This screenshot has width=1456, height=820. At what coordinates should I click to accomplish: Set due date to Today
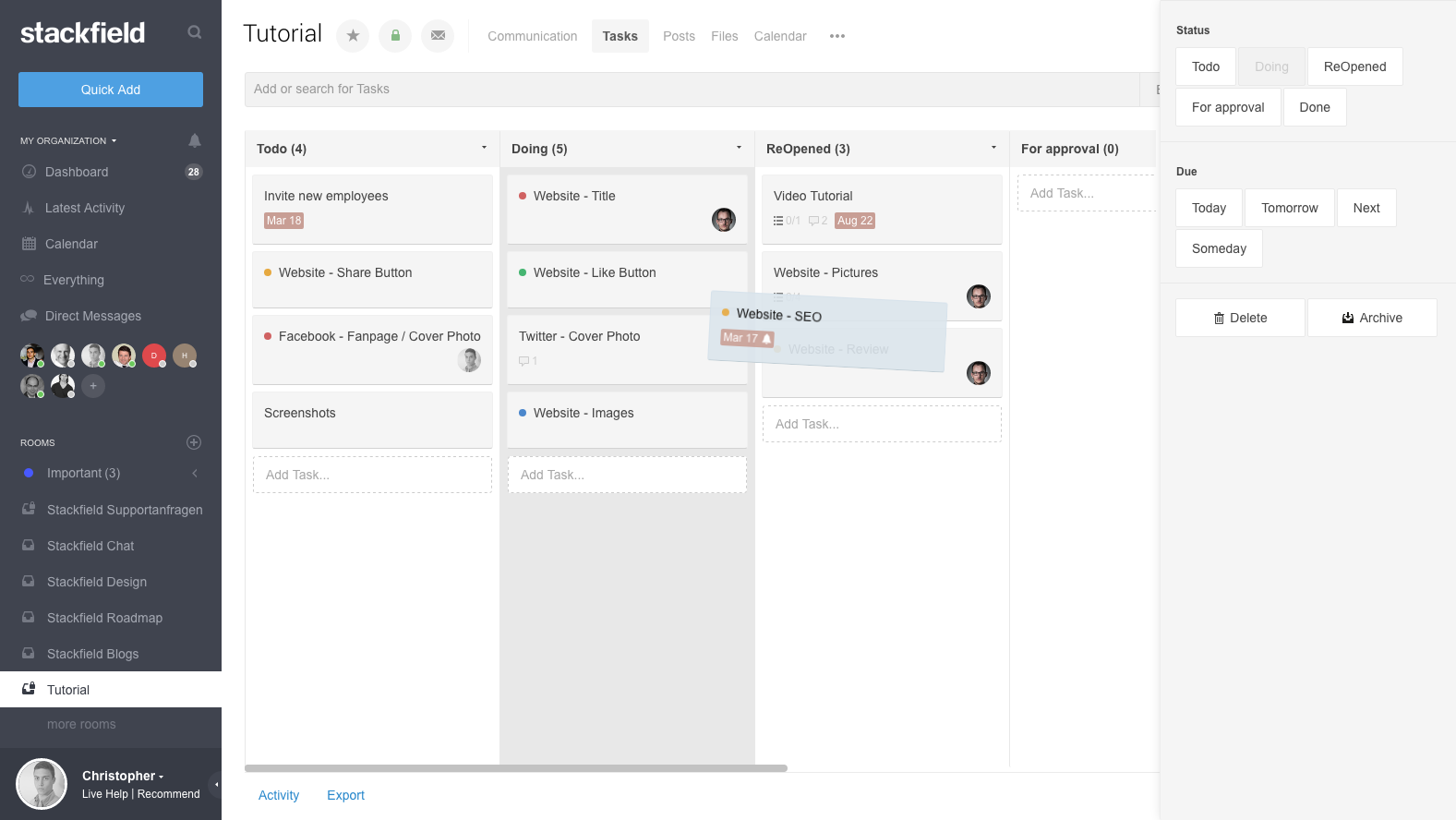pos(1209,208)
